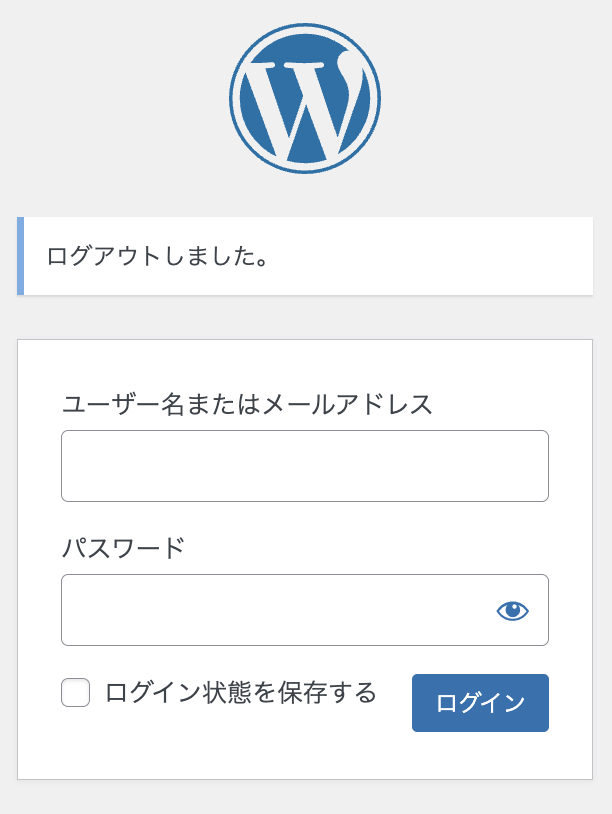612x814 pixels.
Task: Select the username or email text box
Action: click(304, 466)
